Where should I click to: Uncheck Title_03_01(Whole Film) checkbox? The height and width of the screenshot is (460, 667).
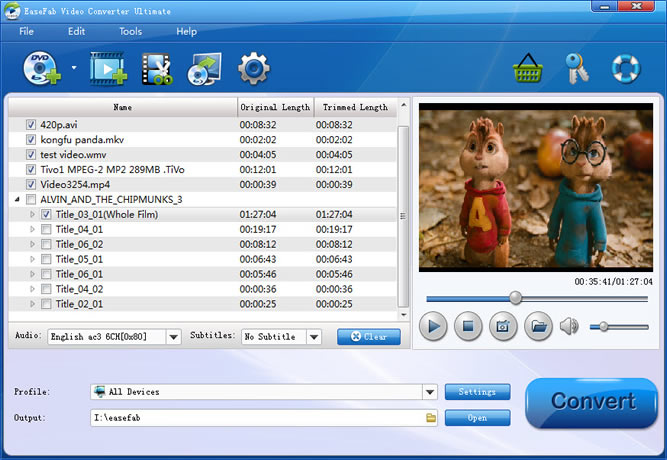click(46, 214)
